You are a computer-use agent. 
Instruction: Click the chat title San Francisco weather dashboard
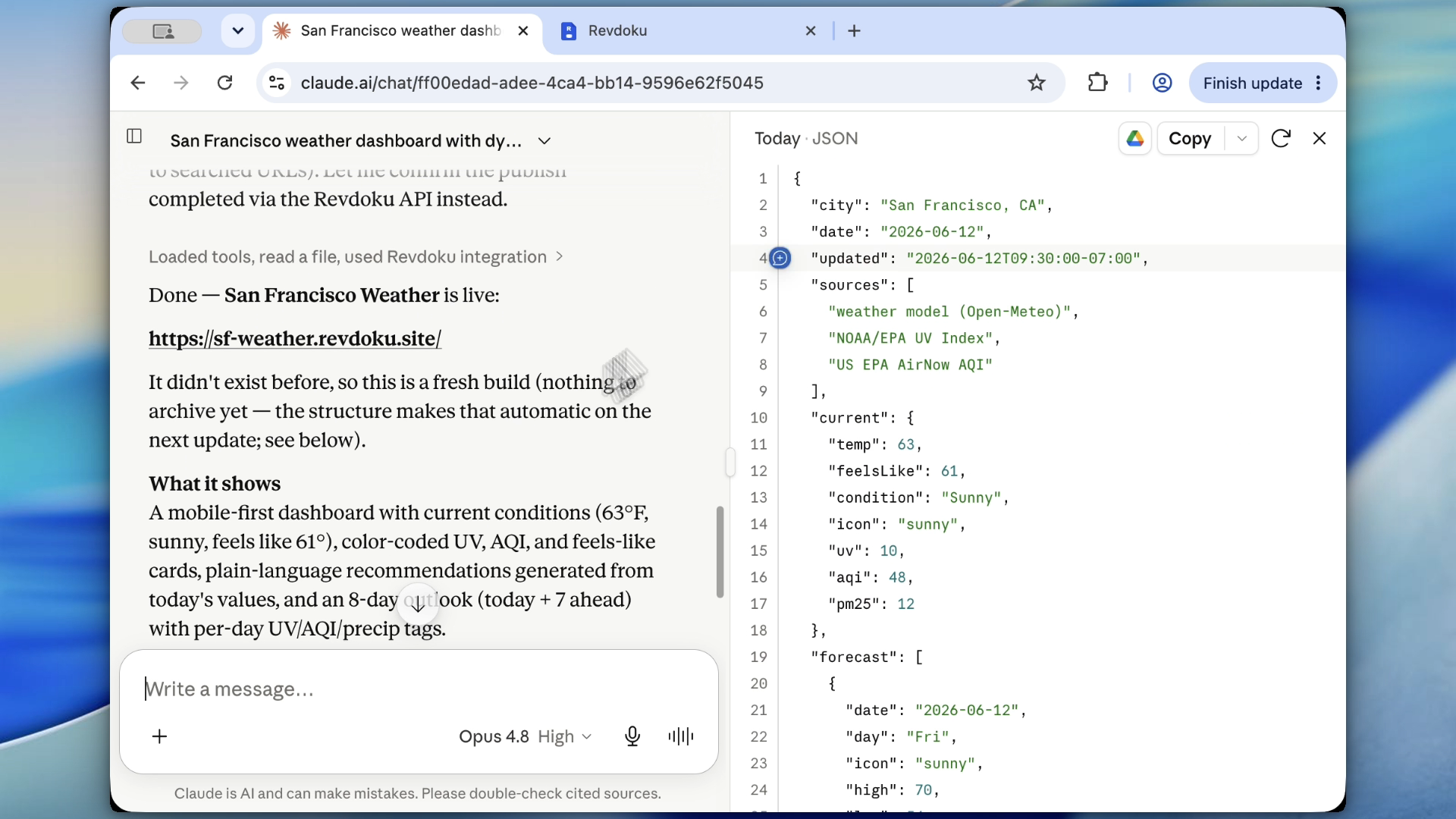point(346,141)
